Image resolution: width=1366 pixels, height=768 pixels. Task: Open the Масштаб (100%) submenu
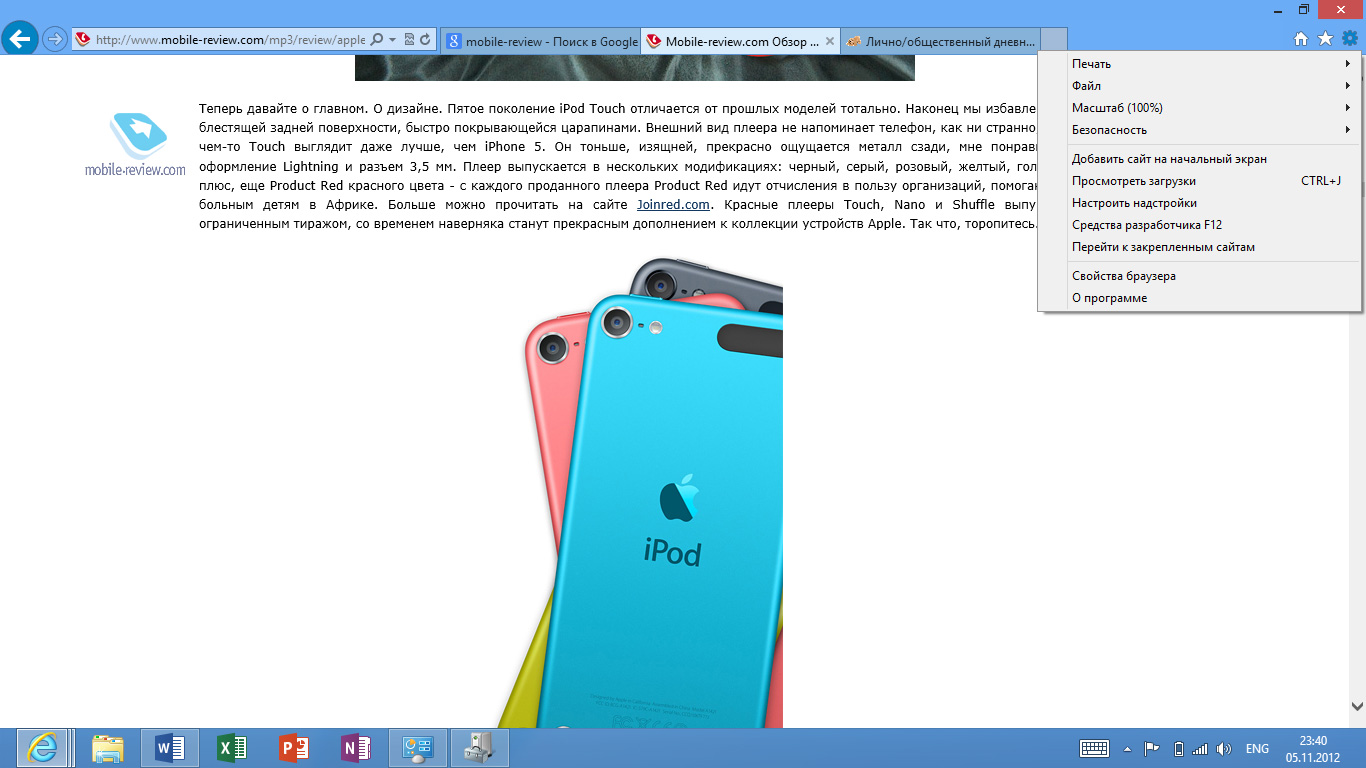[1199, 108]
